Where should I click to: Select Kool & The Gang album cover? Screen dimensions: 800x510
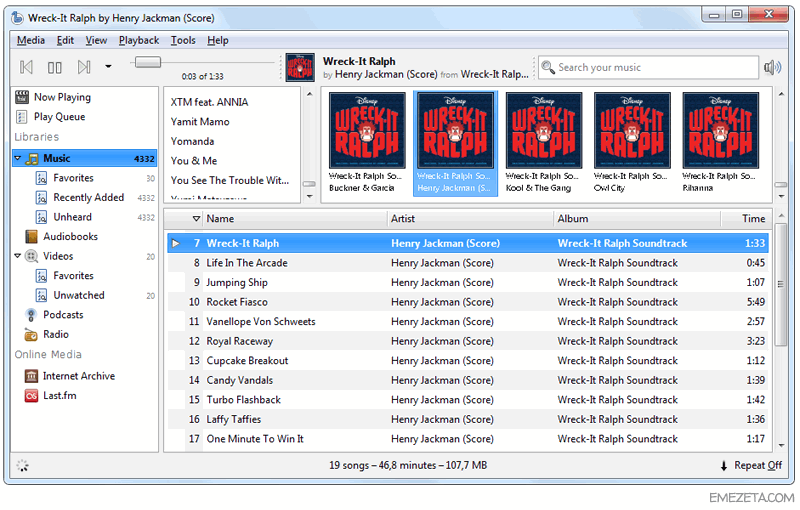(x=544, y=131)
